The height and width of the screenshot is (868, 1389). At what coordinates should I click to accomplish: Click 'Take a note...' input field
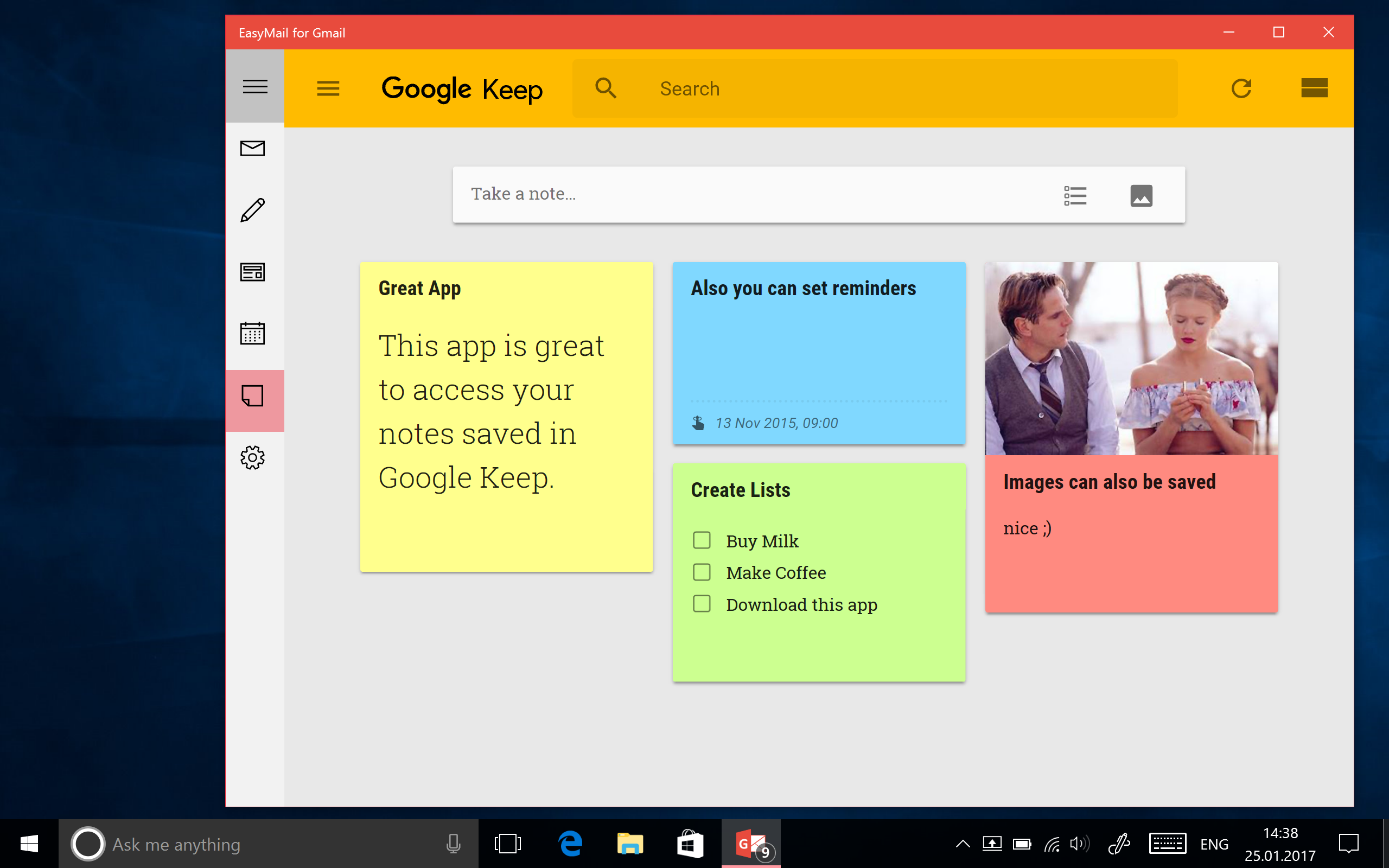pyautogui.click(x=756, y=194)
